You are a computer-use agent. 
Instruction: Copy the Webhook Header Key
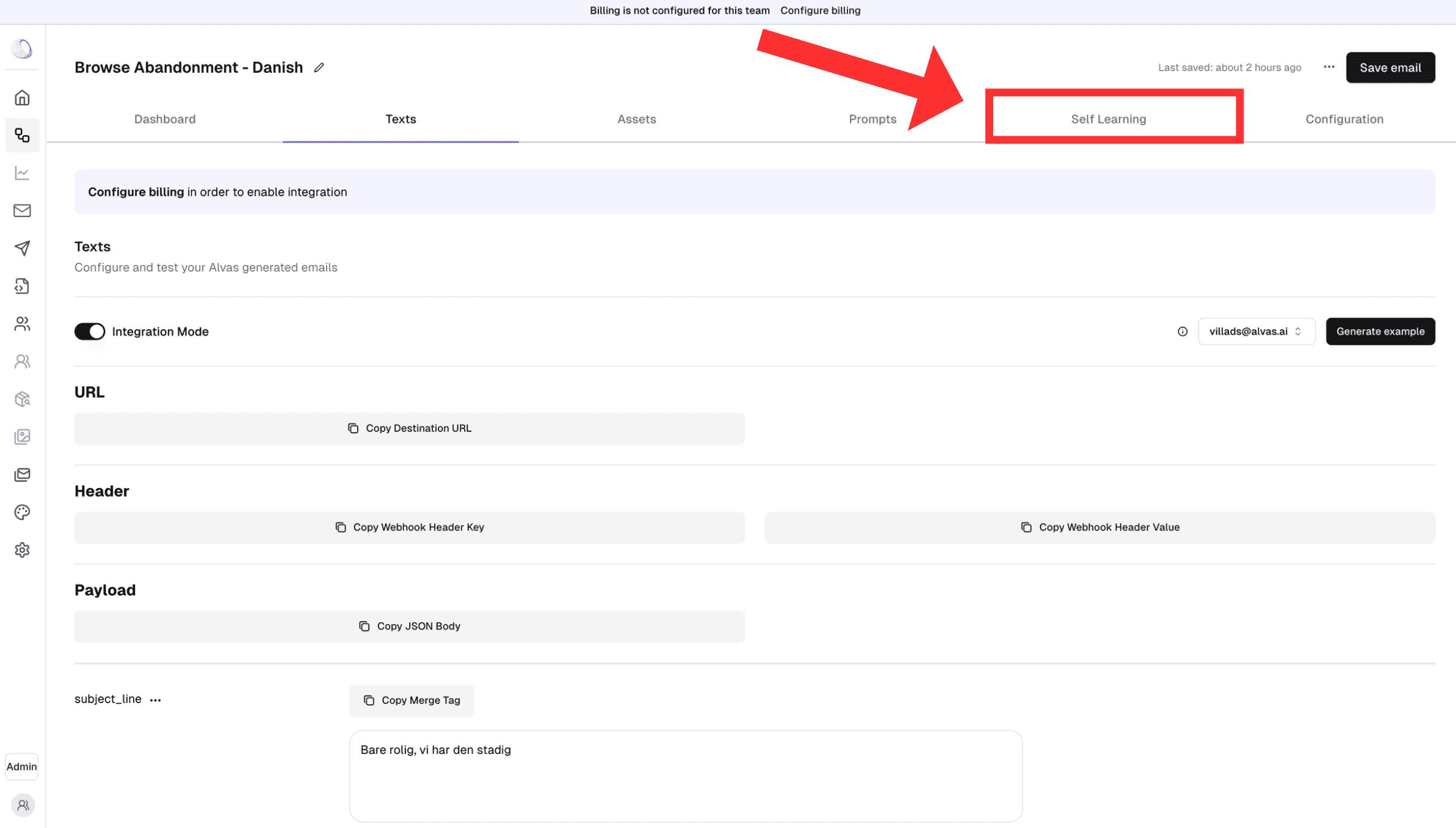409,528
